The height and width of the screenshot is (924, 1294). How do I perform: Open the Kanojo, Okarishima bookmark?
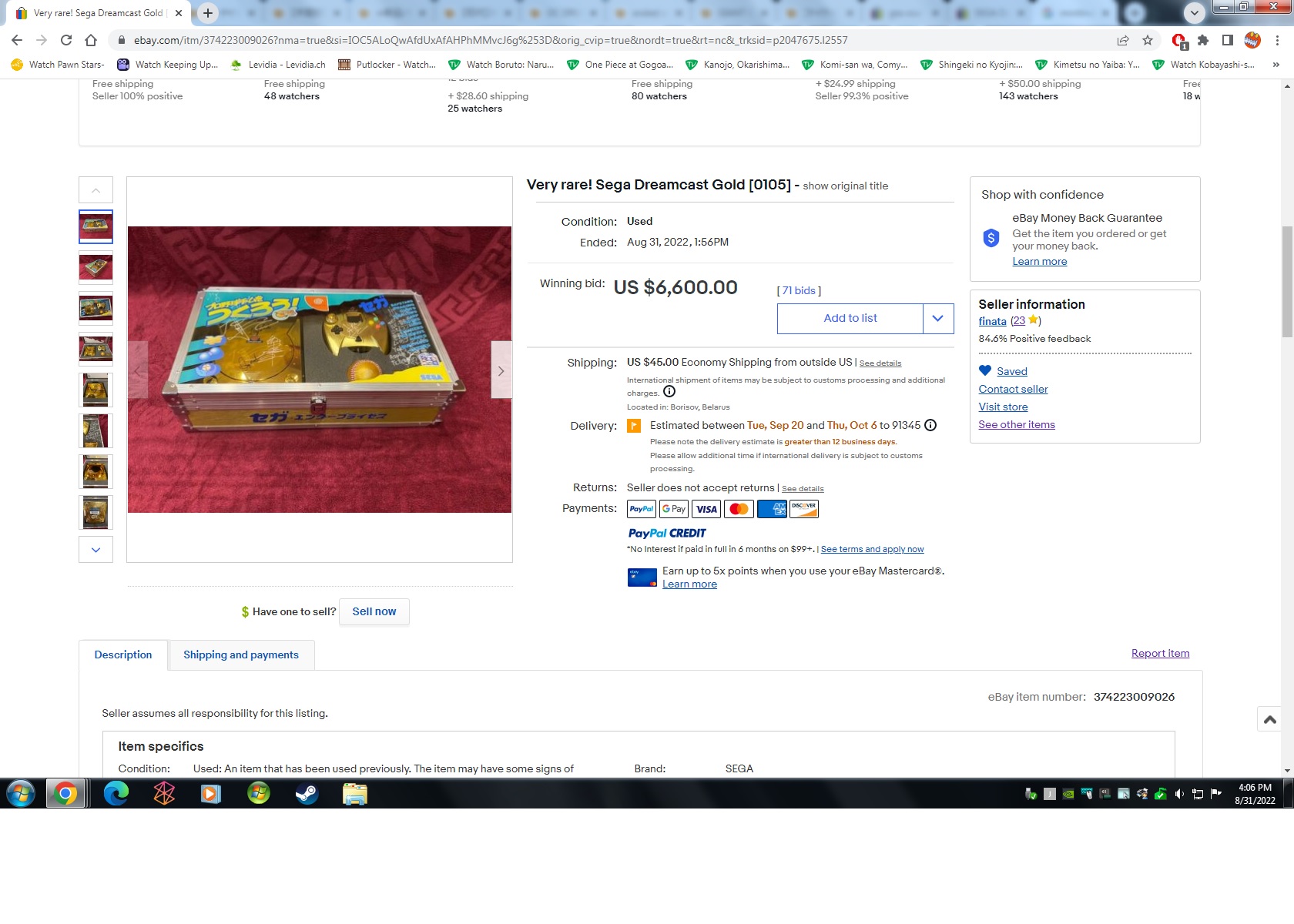[x=738, y=65]
